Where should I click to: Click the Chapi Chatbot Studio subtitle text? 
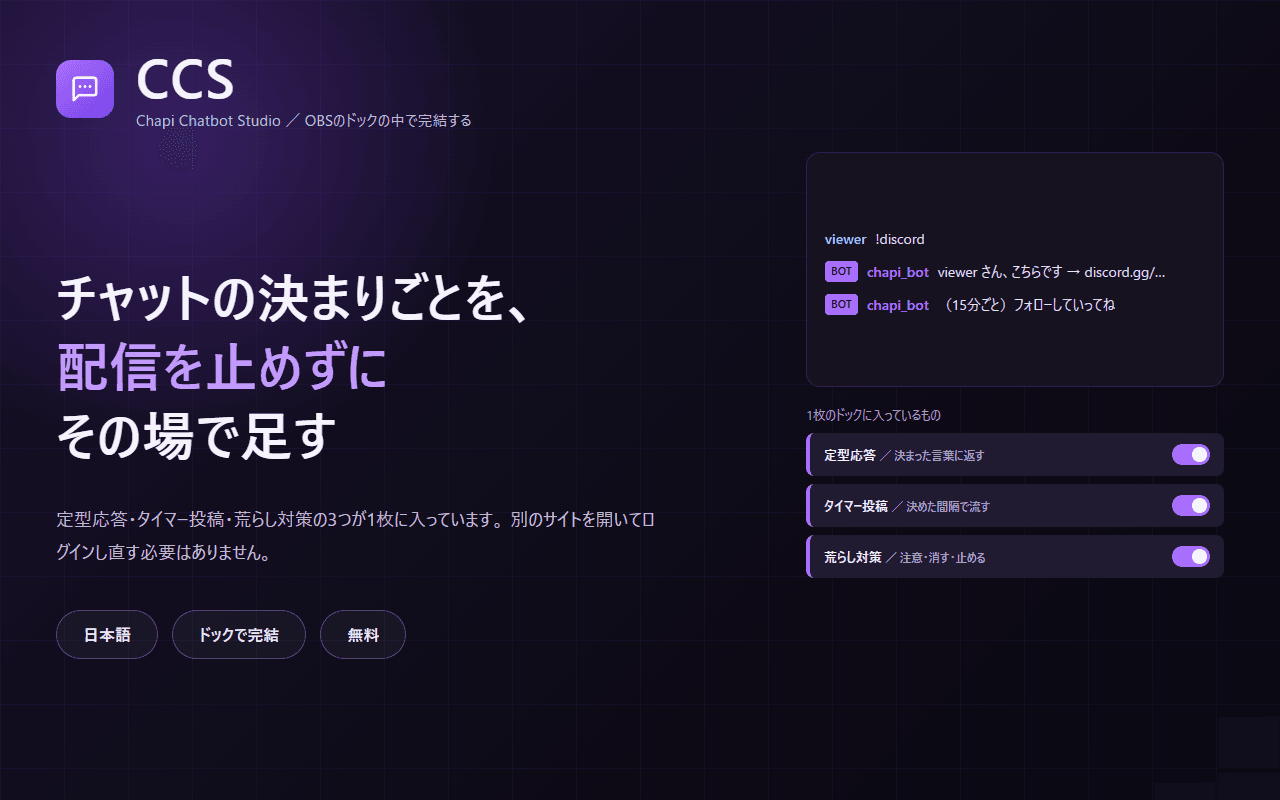pyautogui.click(x=303, y=121)
